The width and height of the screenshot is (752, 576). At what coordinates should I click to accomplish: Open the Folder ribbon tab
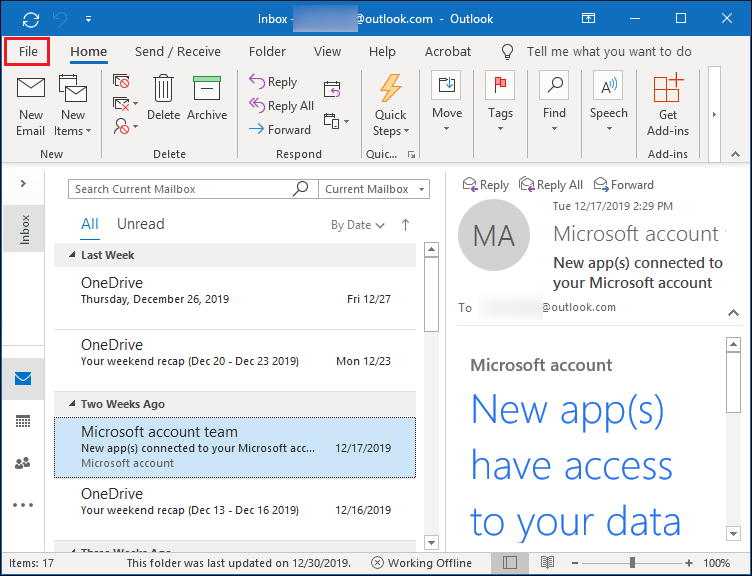click(267, 51)
